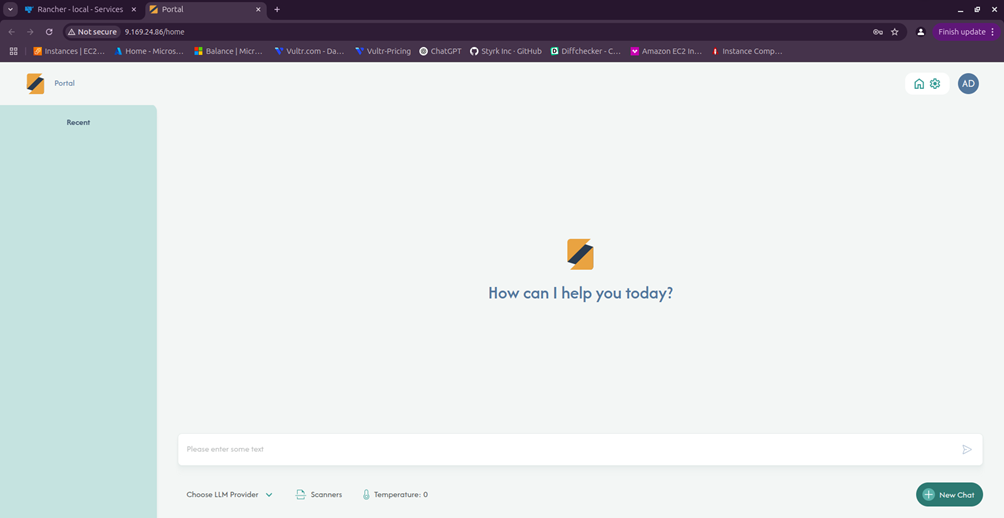The image size is (1004, 518).
Task: Click the Portal logo in the header
Action: tap(35, 83)
